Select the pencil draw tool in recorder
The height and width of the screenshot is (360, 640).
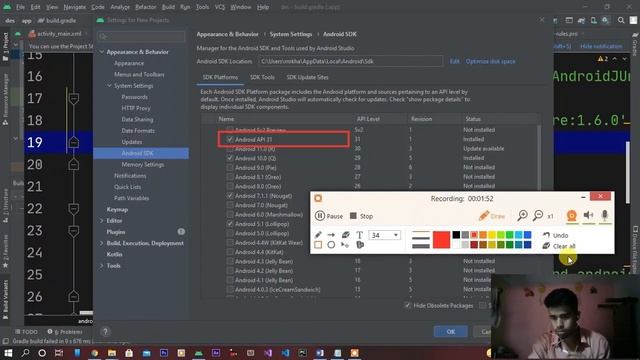(318, 235)
